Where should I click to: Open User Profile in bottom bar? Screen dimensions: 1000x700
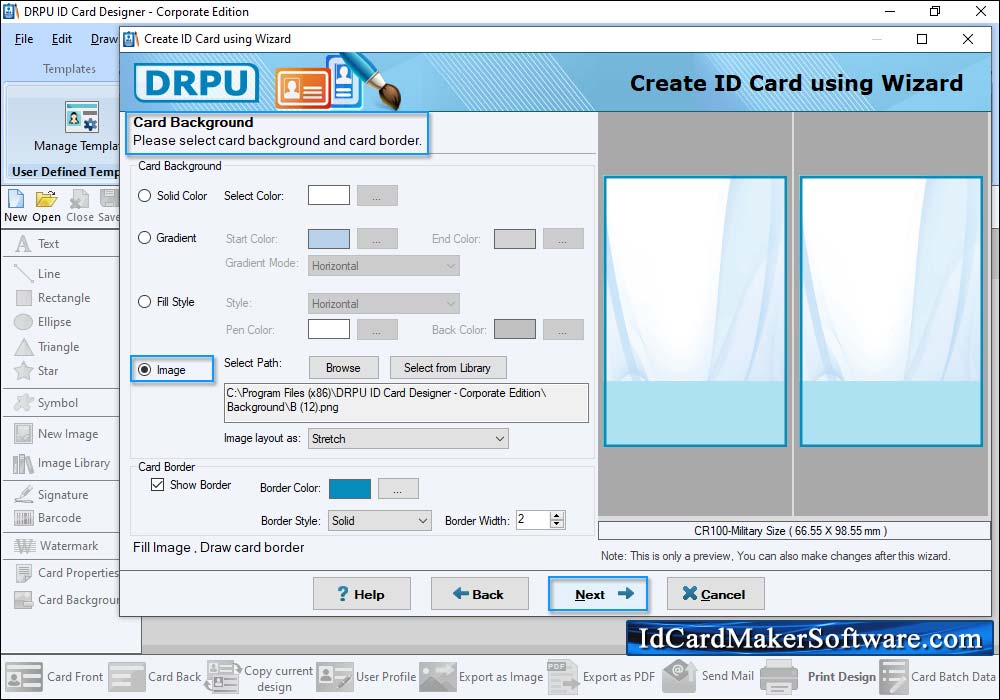pos(366,677)
